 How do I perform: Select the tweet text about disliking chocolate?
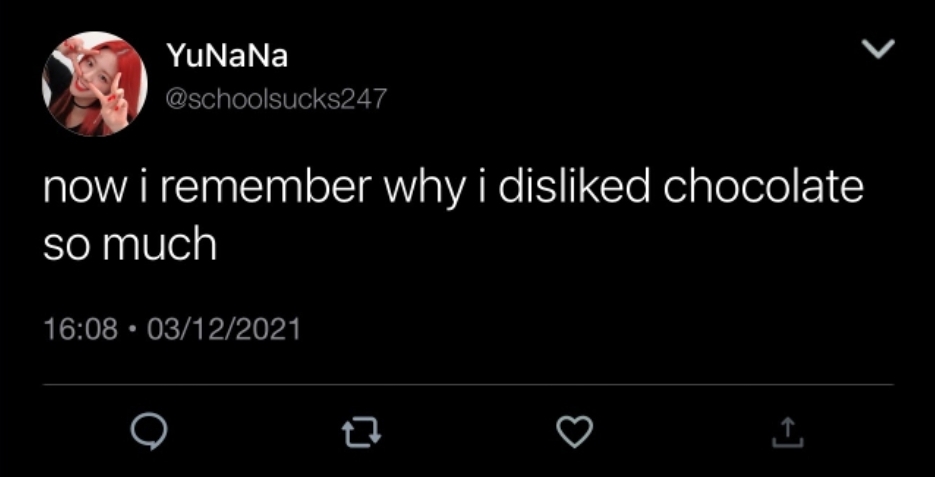(453, 216)
